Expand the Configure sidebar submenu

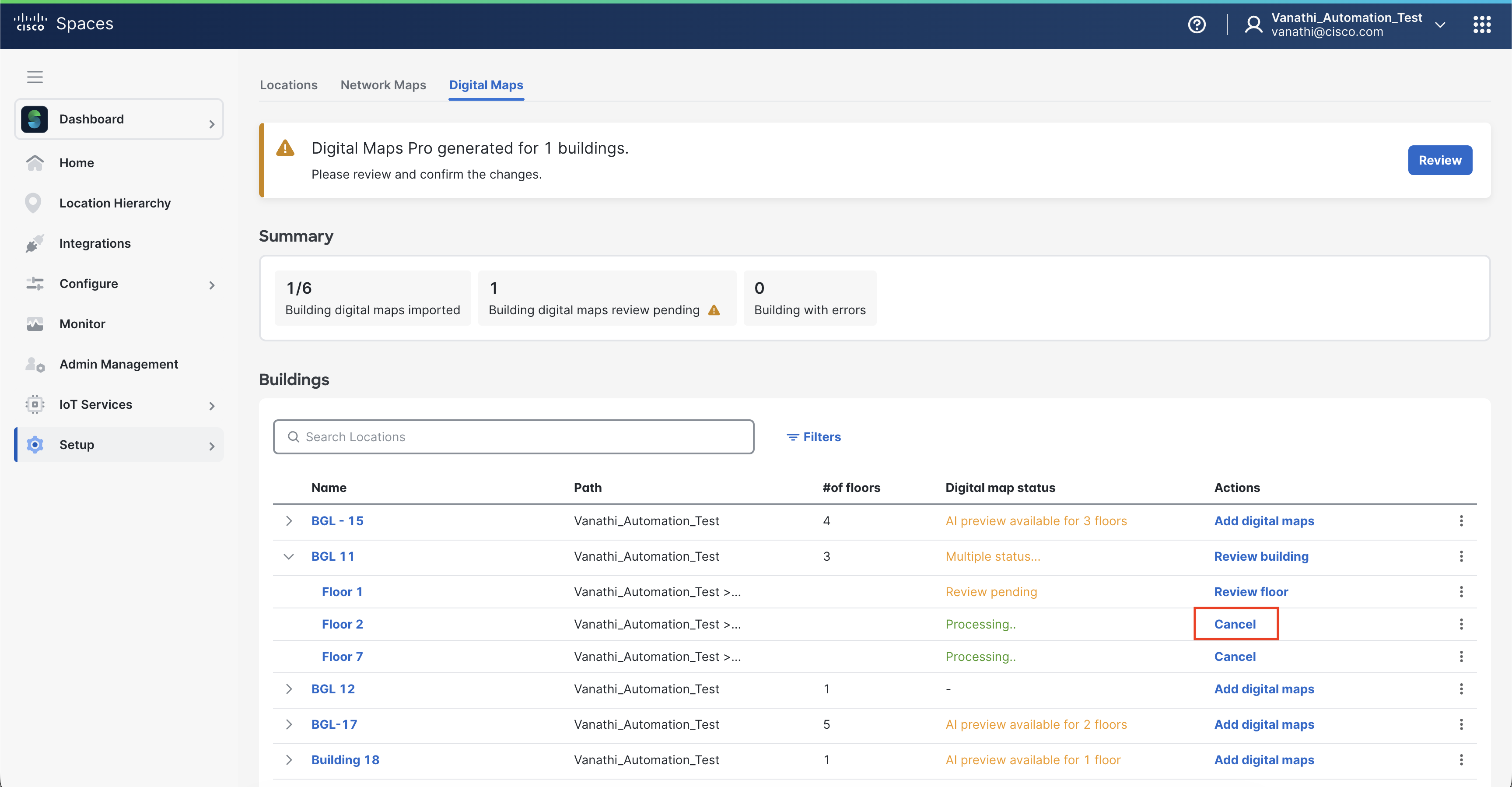click(212, 285)
